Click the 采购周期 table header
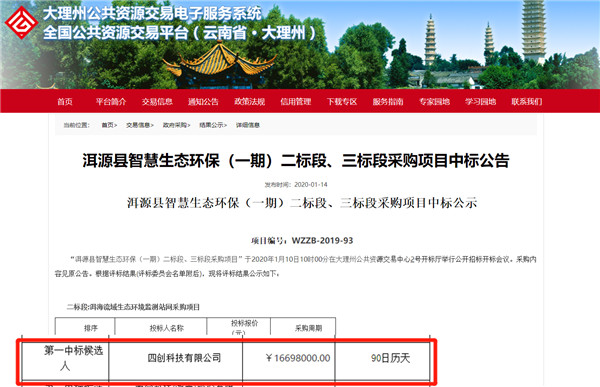 click(x=308, y=328)
